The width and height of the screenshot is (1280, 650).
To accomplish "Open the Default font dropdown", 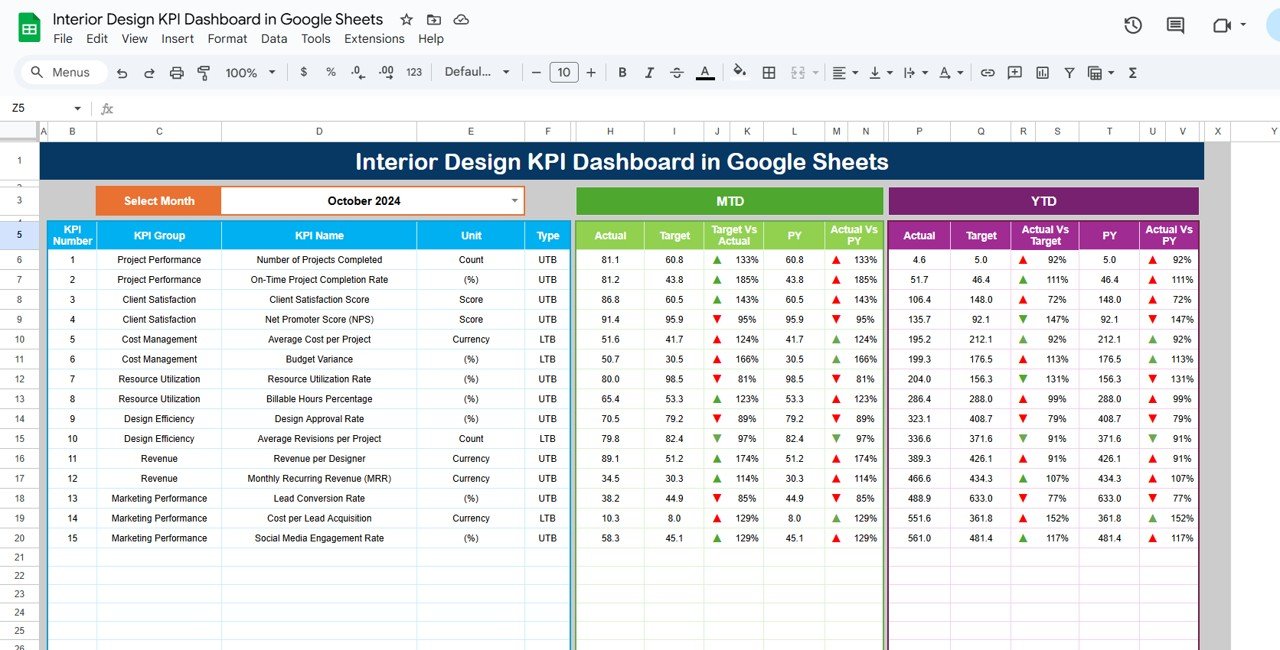I will click(477, 73).
